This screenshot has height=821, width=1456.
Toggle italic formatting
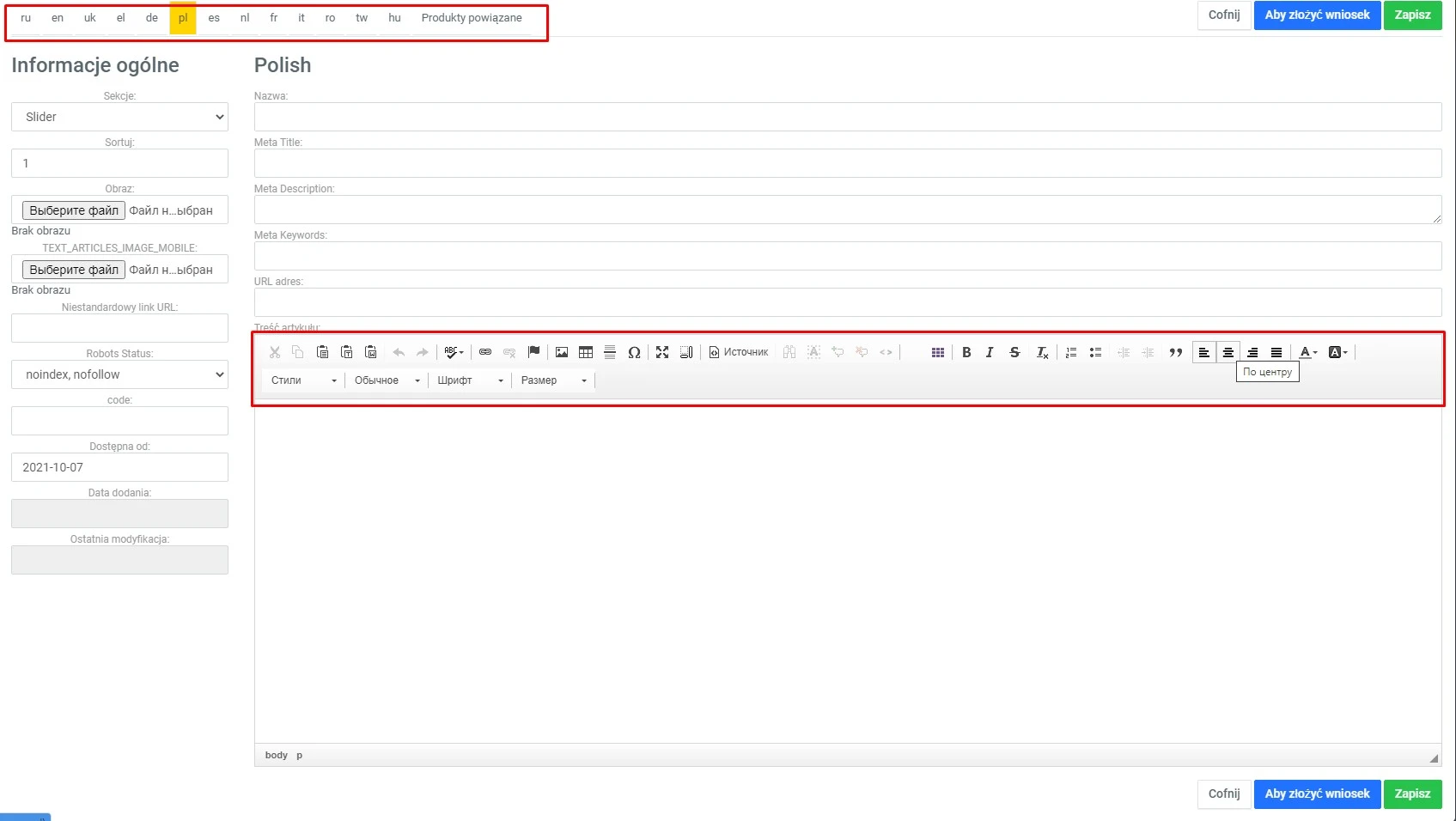[x=989, y=352]
